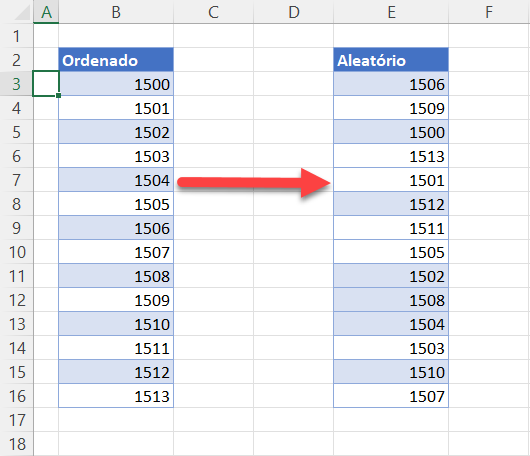530x456 pixels.
Task: Select row 17 header
Action: (x=17, y=420)
